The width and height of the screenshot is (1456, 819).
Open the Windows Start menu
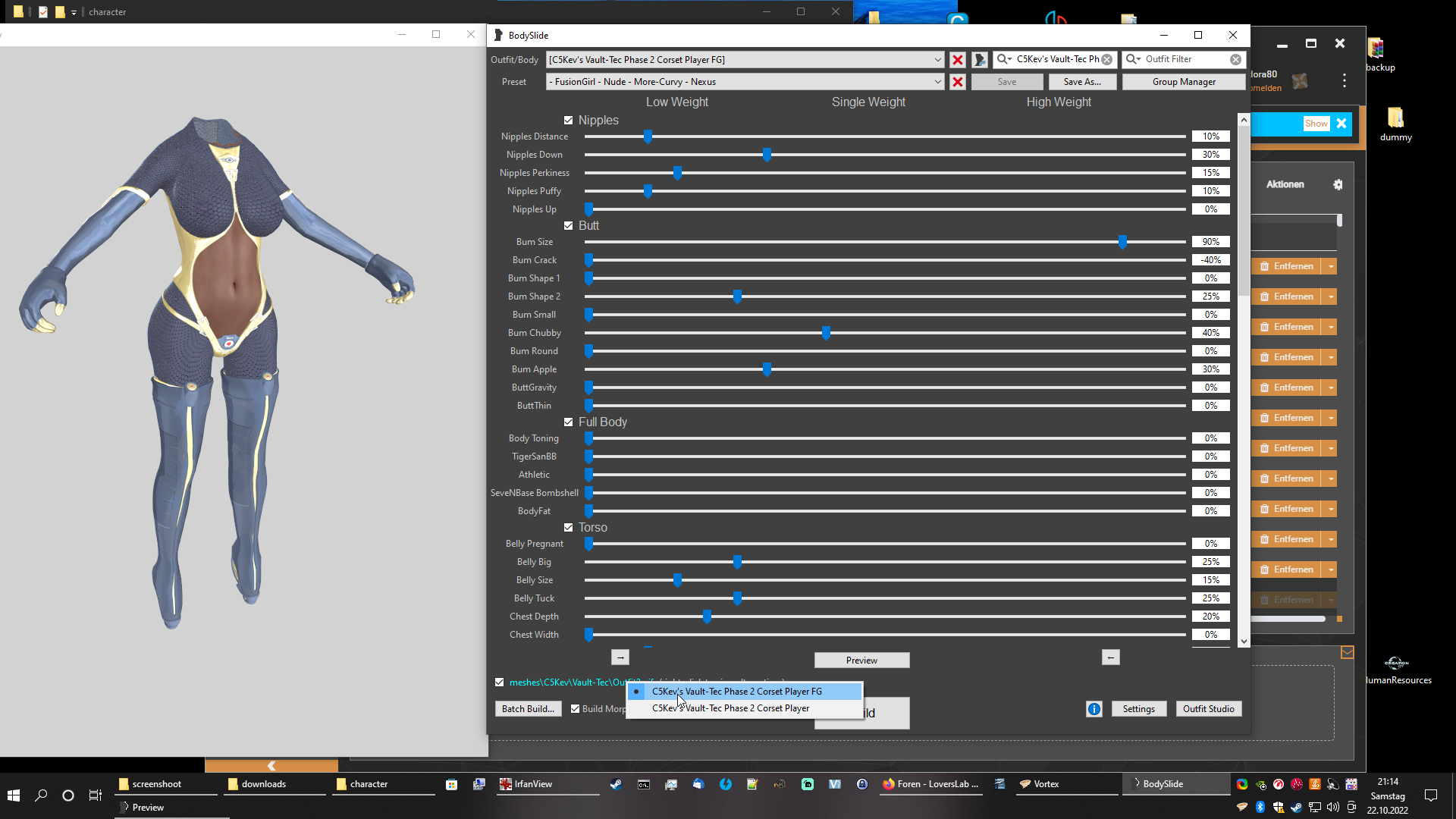point(14,795)
